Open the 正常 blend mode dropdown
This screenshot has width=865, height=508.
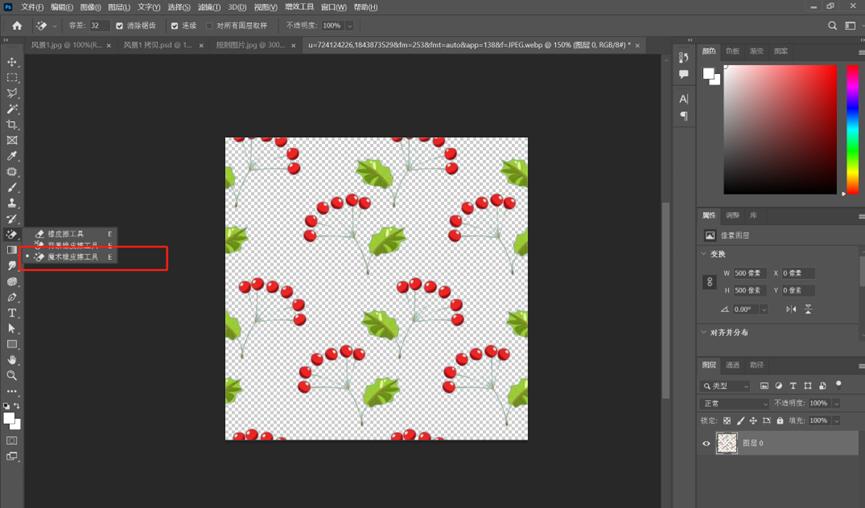(x=734, y=403)
